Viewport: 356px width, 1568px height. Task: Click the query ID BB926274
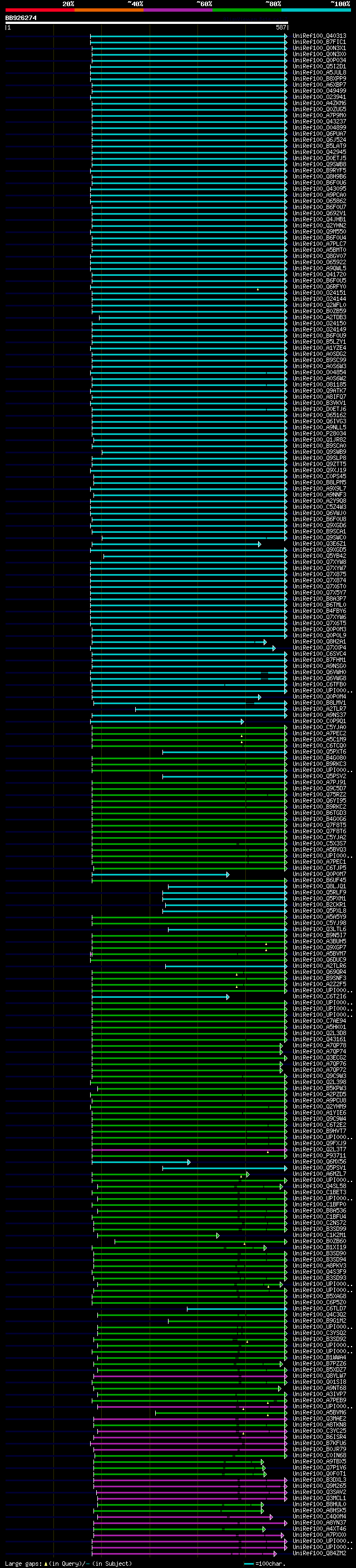click(21, 18)
